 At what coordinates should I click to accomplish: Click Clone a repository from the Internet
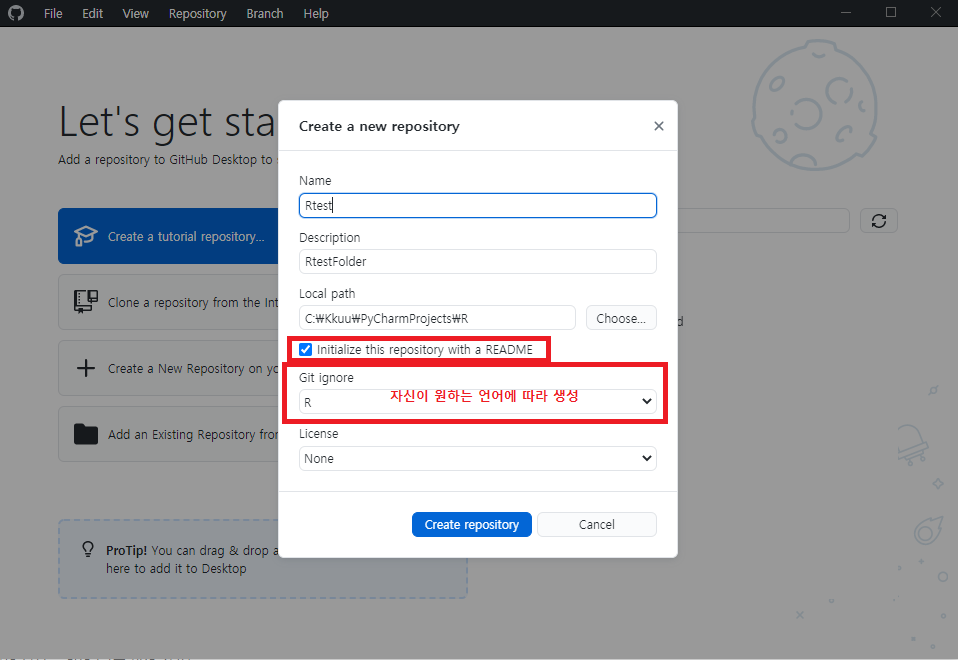tap(169, 302)
